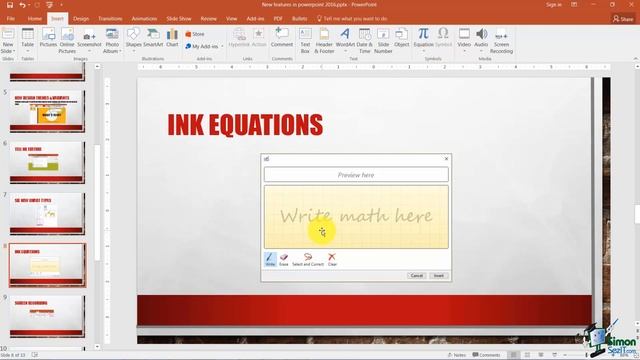Open Online Pictures

[67, 41]
